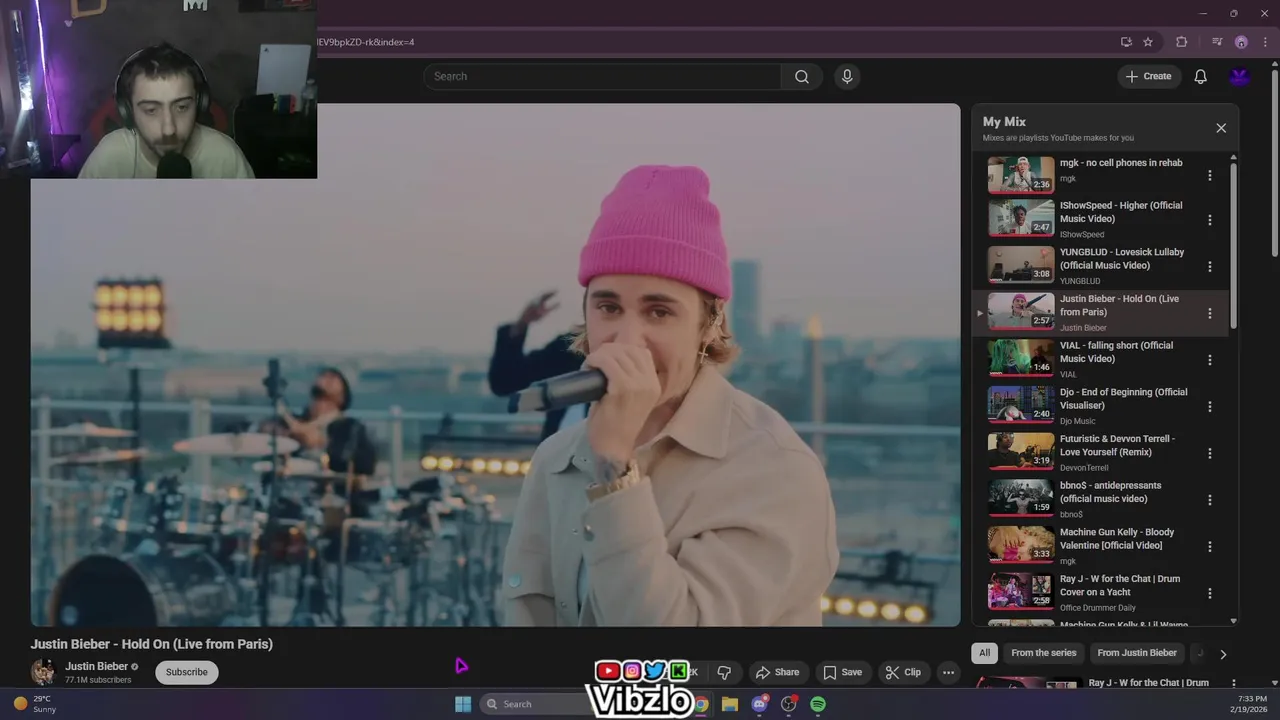Open Justin Bieber channel name link
The image size is (1280, 720).
pyautogui.click(x=96, y=666)
